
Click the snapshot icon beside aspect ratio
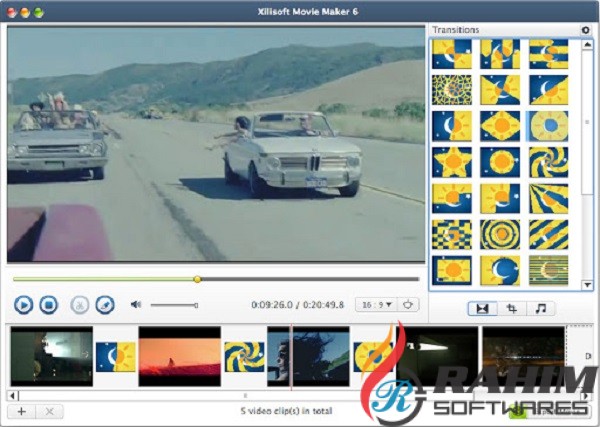click(408, 305)
